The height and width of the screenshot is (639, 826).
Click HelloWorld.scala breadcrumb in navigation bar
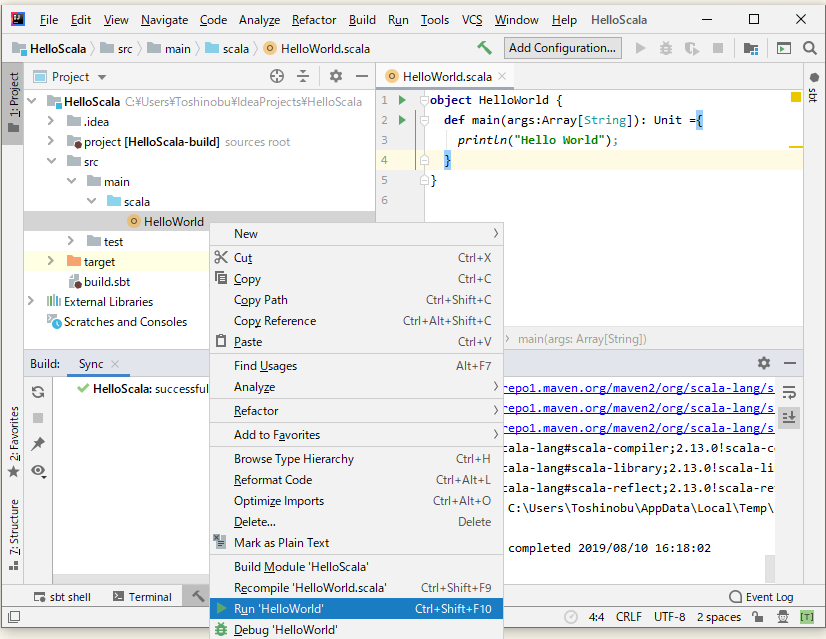coord(317,48)
